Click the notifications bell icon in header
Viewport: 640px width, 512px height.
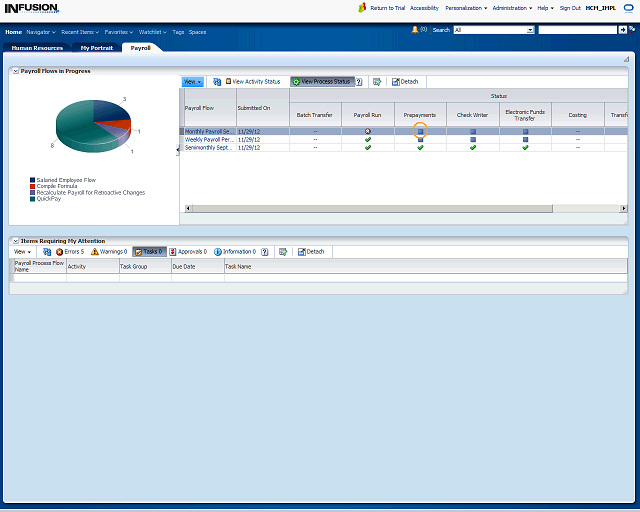click(x=415, y=30)
